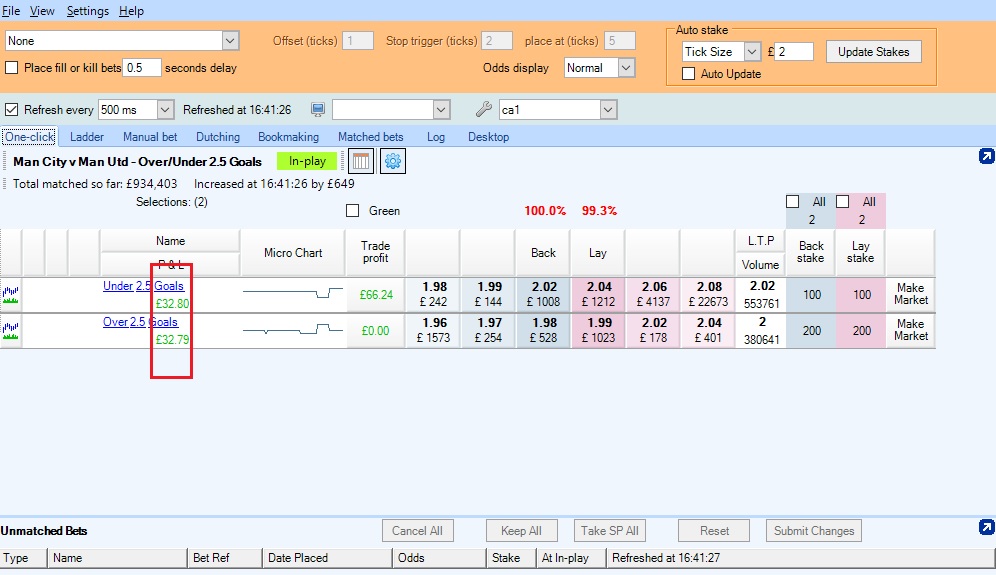Uncheck the Refresh every checkbox
996x575 pixels.
click(x=11, y=109)
